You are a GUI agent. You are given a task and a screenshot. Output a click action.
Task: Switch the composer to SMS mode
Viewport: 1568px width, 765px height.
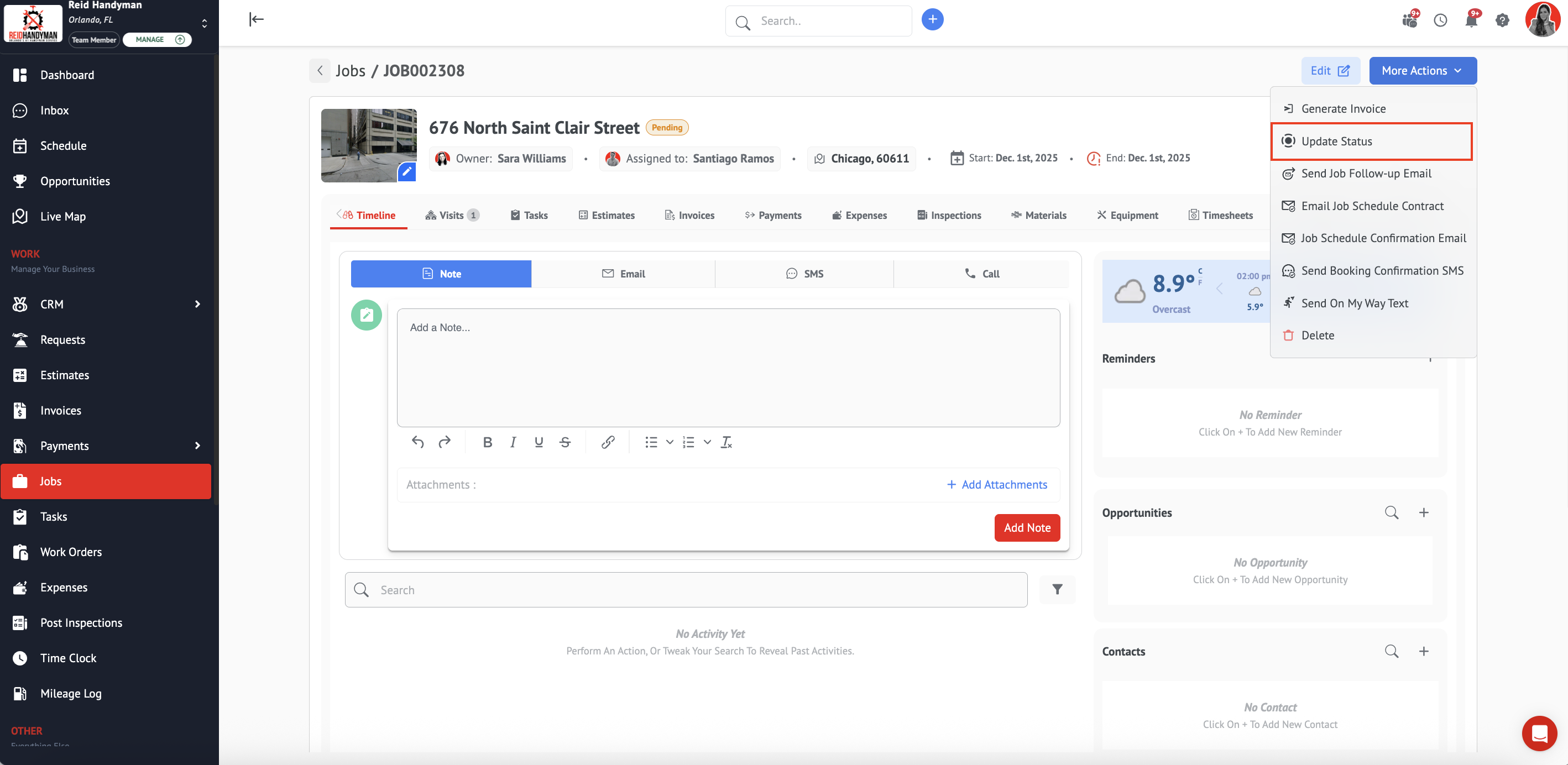click(804, 273)
